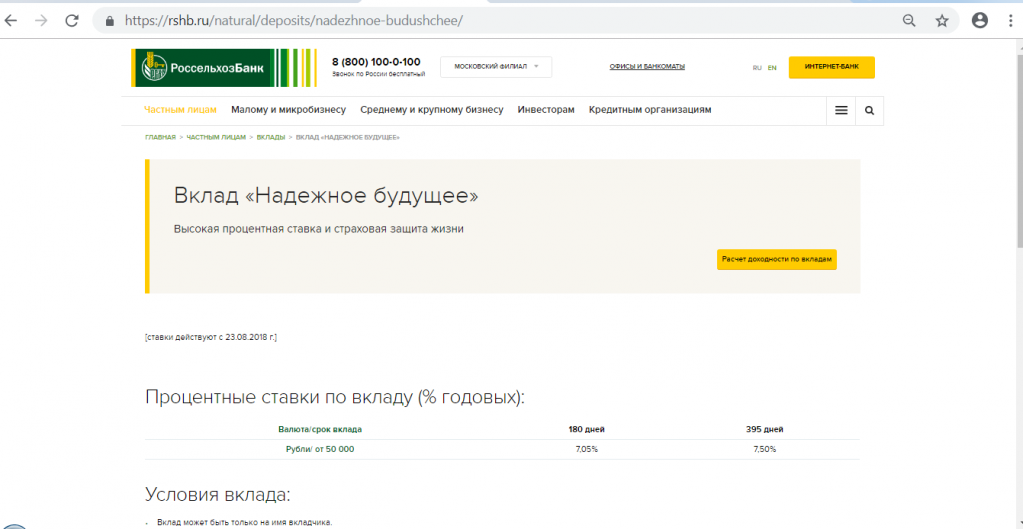Screen dimensions: 1023x529
Task: Open Chrome three-dot menu
Action: [x=1010, y=20]
